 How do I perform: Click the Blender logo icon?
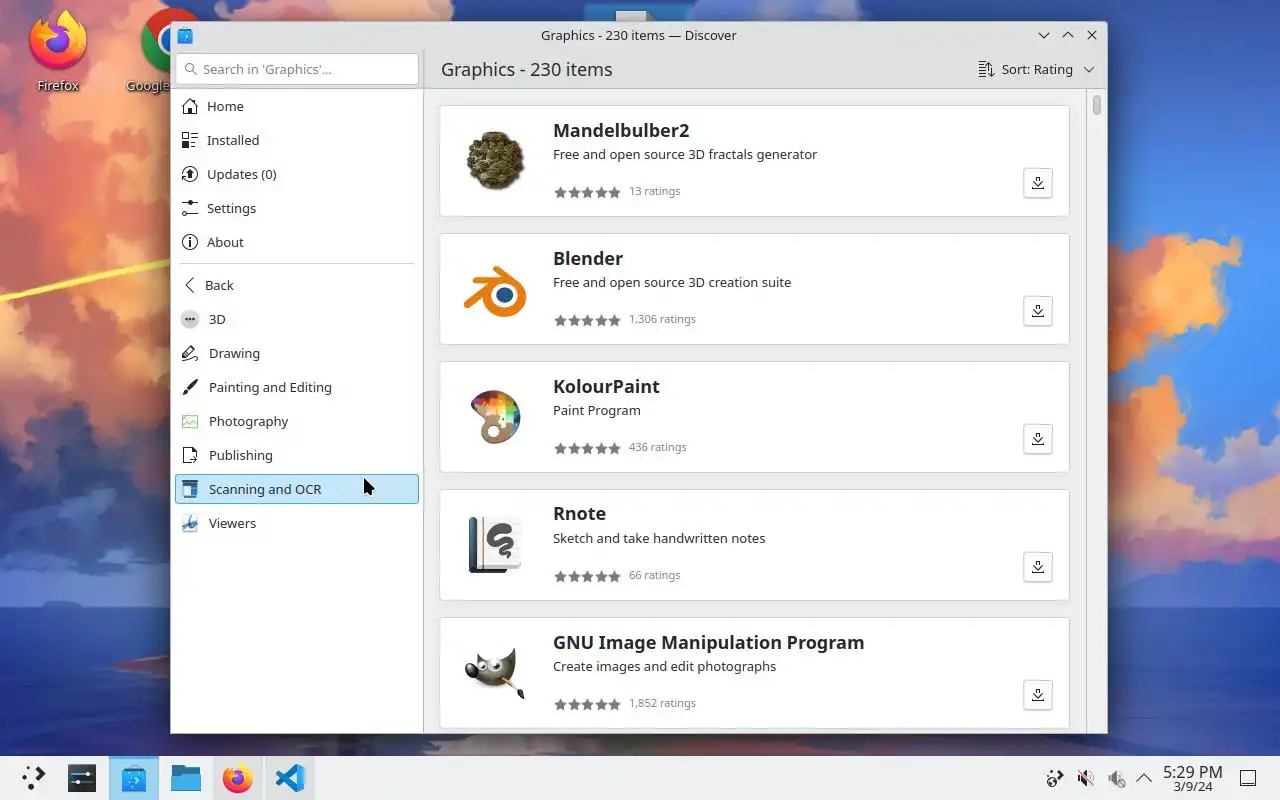pos(495,290)
